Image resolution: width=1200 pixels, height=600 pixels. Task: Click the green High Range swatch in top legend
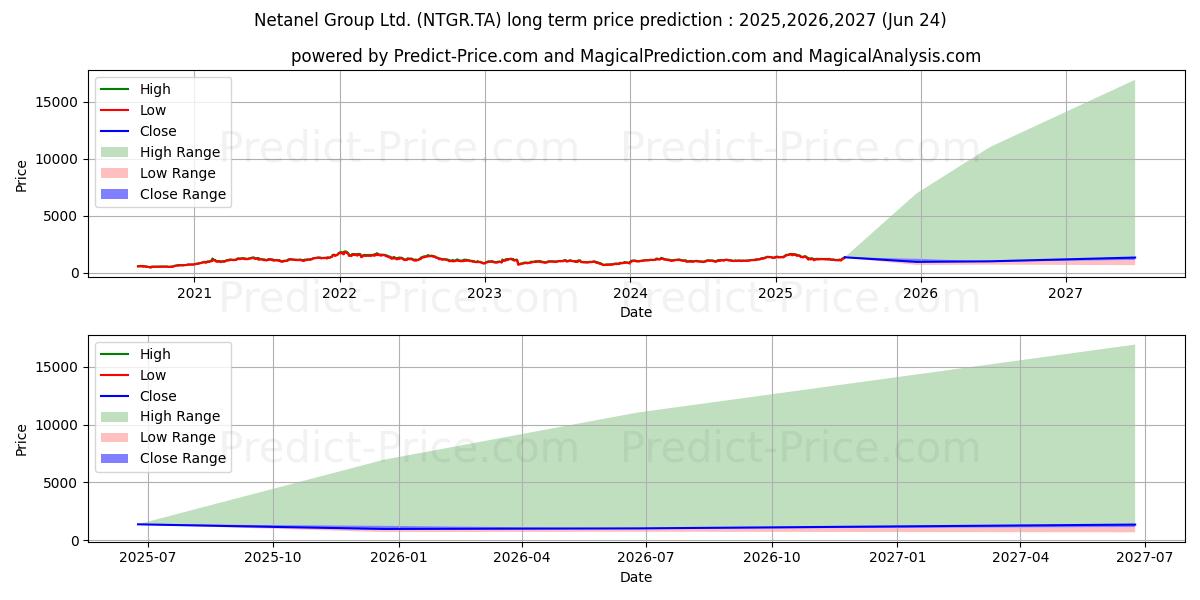pyautogui.click(x=115, y=152)
